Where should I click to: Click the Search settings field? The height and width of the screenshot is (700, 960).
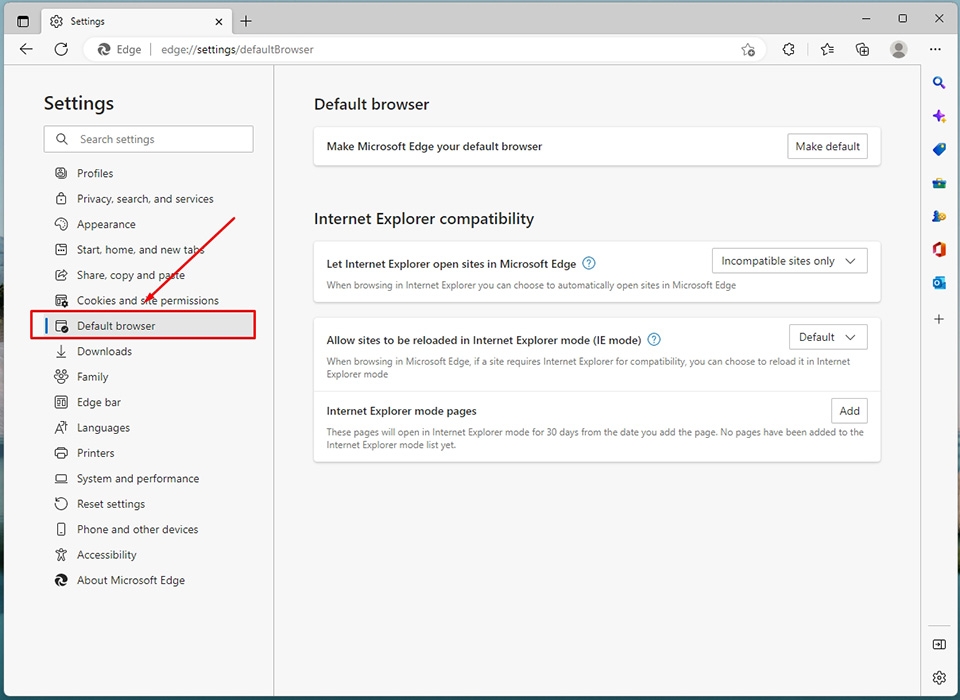tap(148, 139)
